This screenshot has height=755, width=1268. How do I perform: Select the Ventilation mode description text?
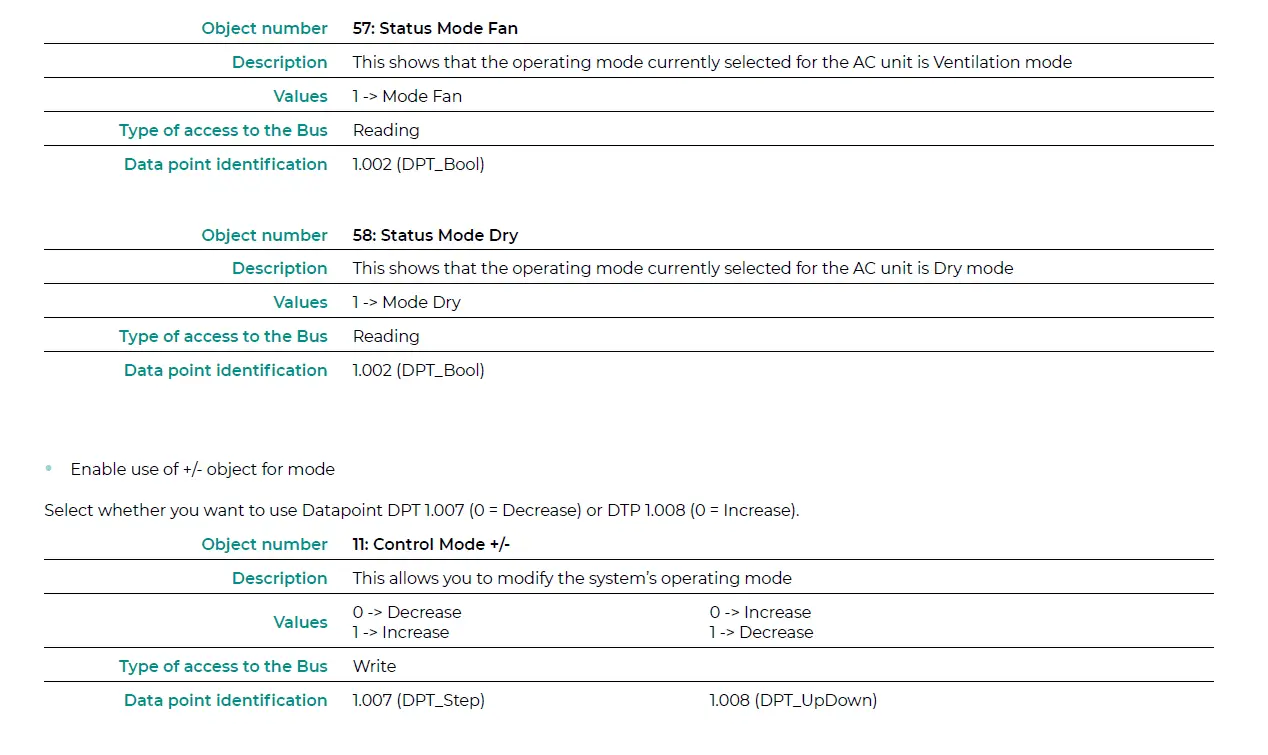coord(712,62)
